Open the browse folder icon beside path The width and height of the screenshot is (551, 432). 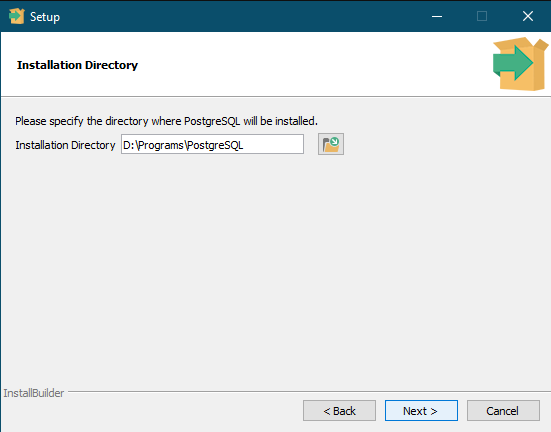(x=331, y=144)
